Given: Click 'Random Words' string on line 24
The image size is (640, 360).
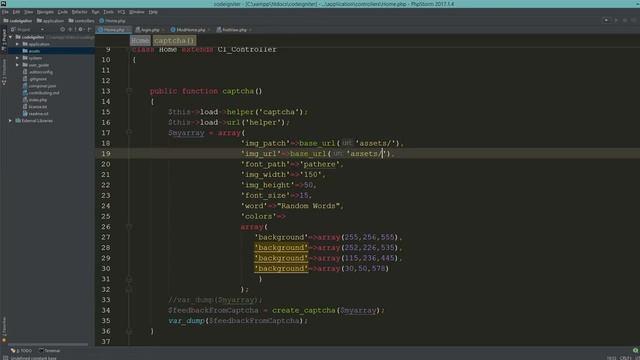Looking at the screenshot, I should [x=310, y=206].
